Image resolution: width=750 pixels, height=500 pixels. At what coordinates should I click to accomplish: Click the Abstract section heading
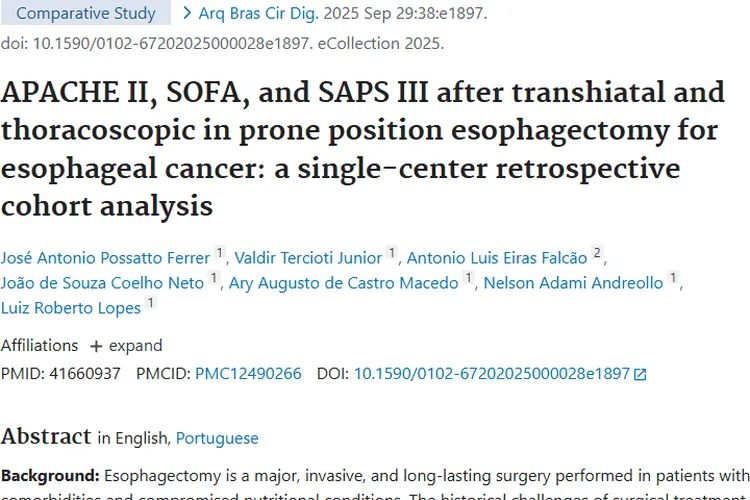[x=45, y=436]
